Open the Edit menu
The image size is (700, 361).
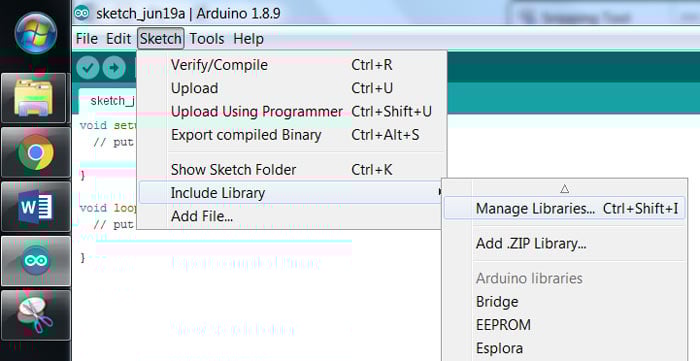tap(118, 39)
